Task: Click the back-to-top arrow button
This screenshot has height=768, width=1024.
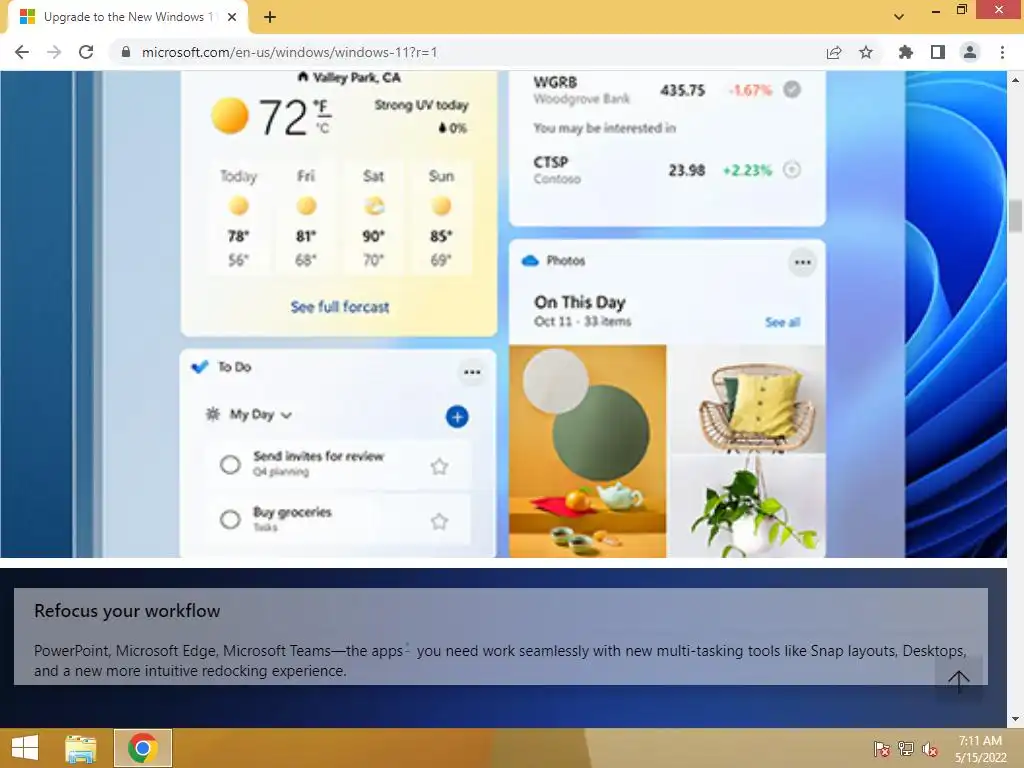Action: click(959, 680)
